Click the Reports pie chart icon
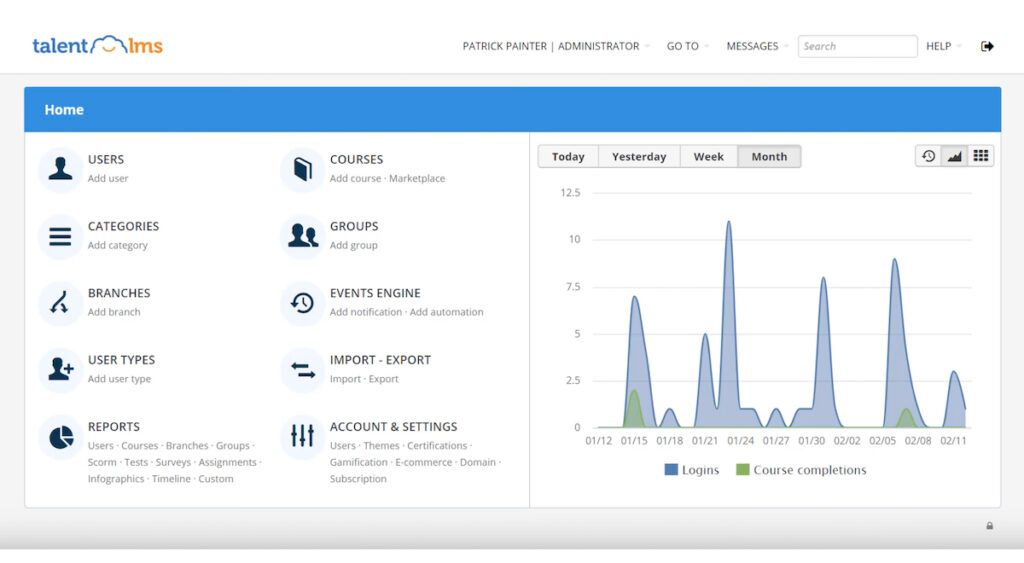This screenshot has height=563, width=1024. (60, 437)
